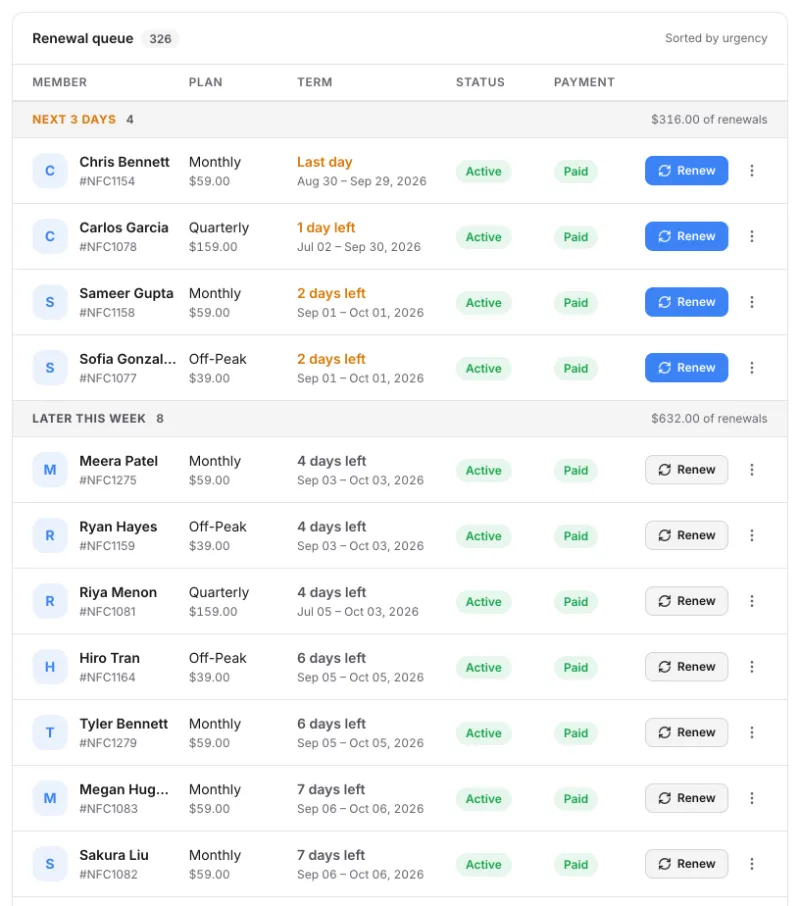Viewport: 800px width, 906px height.
Task: Open more options for Carlos Garcia
Action: pos(751,236)
